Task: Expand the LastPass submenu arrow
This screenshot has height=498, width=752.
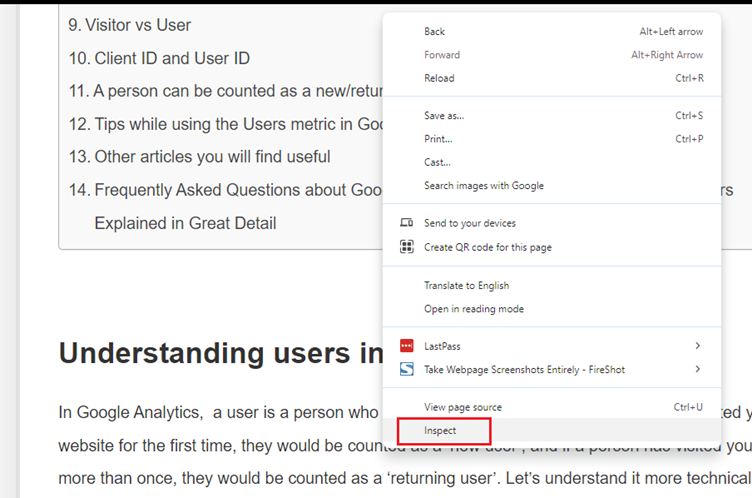Action: 697,346
